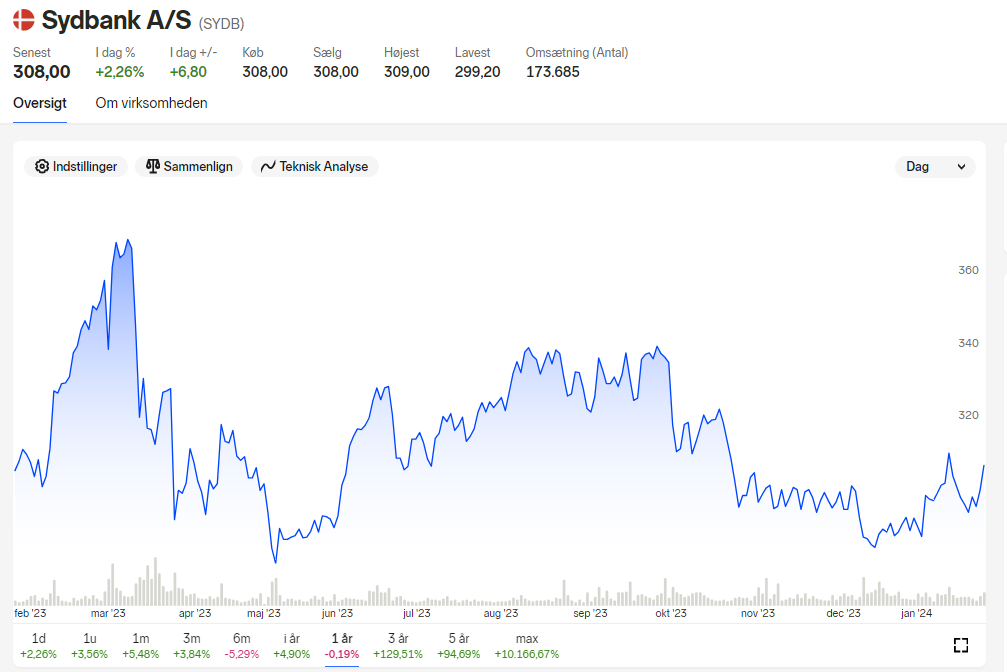Click the Sammenlign scales icon
This screenshot has width=1007, height=672.
[152, 166]
